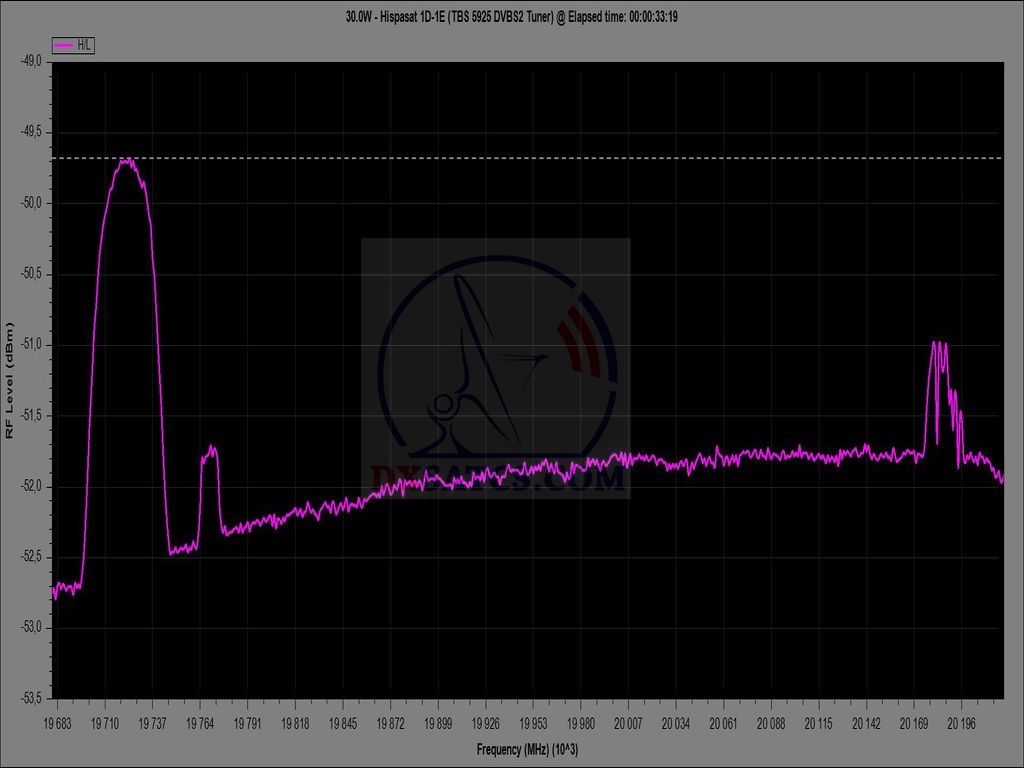Click the top of the tallest signal peak
1024x768 pixels.
pos(127,161)
